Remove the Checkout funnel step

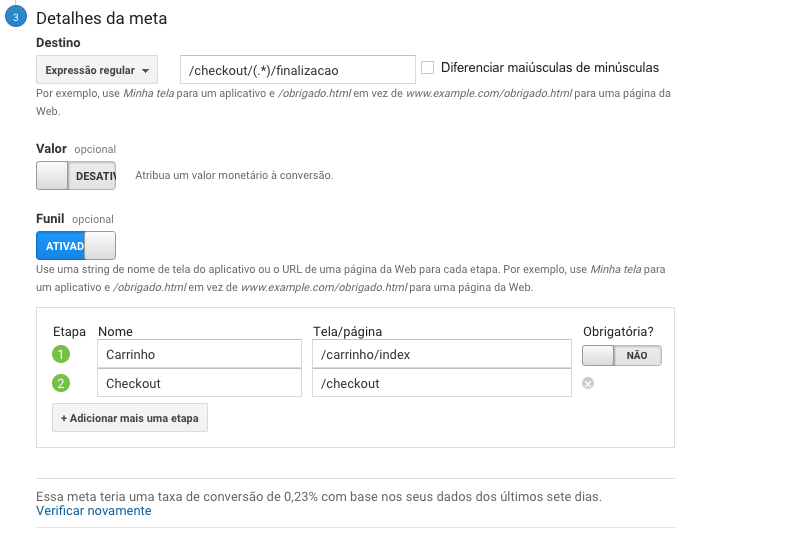(588, 383)
